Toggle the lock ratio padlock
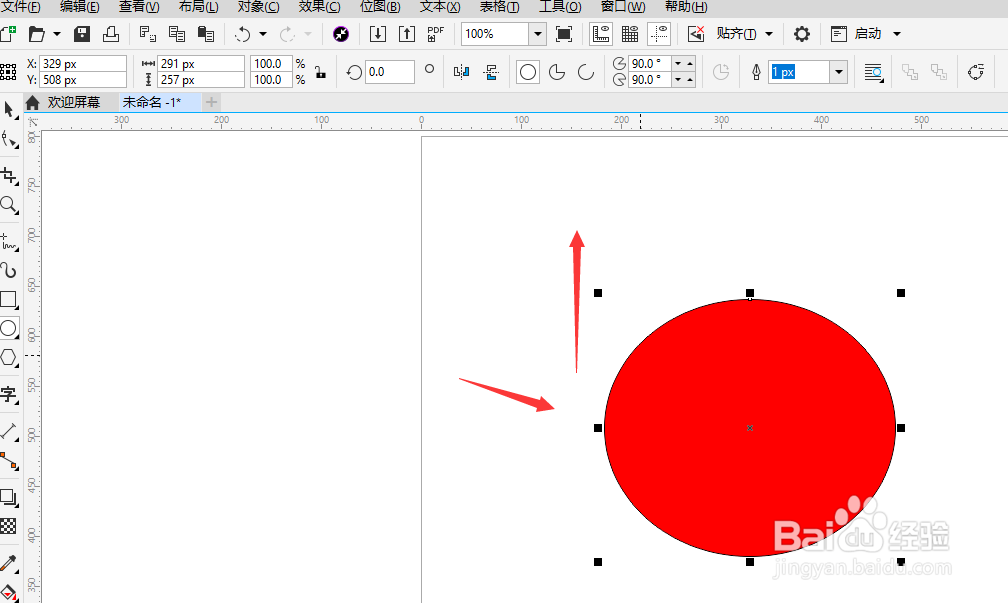The width and height of the screenshot is (1008, 603). (320, 72)
